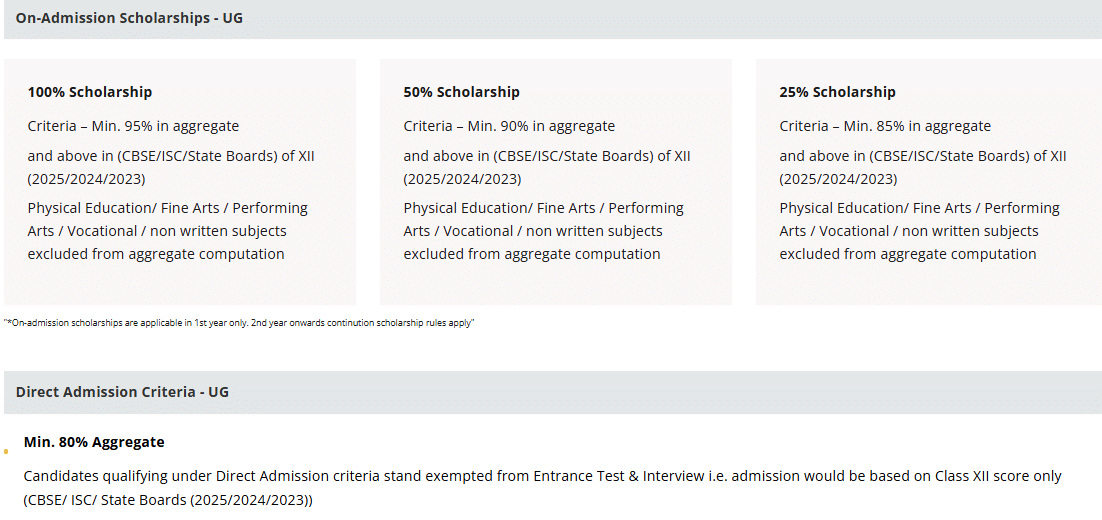Click the Min. 95% in aggregate criteria line
The height and width of the screenshot is (520, 1102).
(133, 126)
